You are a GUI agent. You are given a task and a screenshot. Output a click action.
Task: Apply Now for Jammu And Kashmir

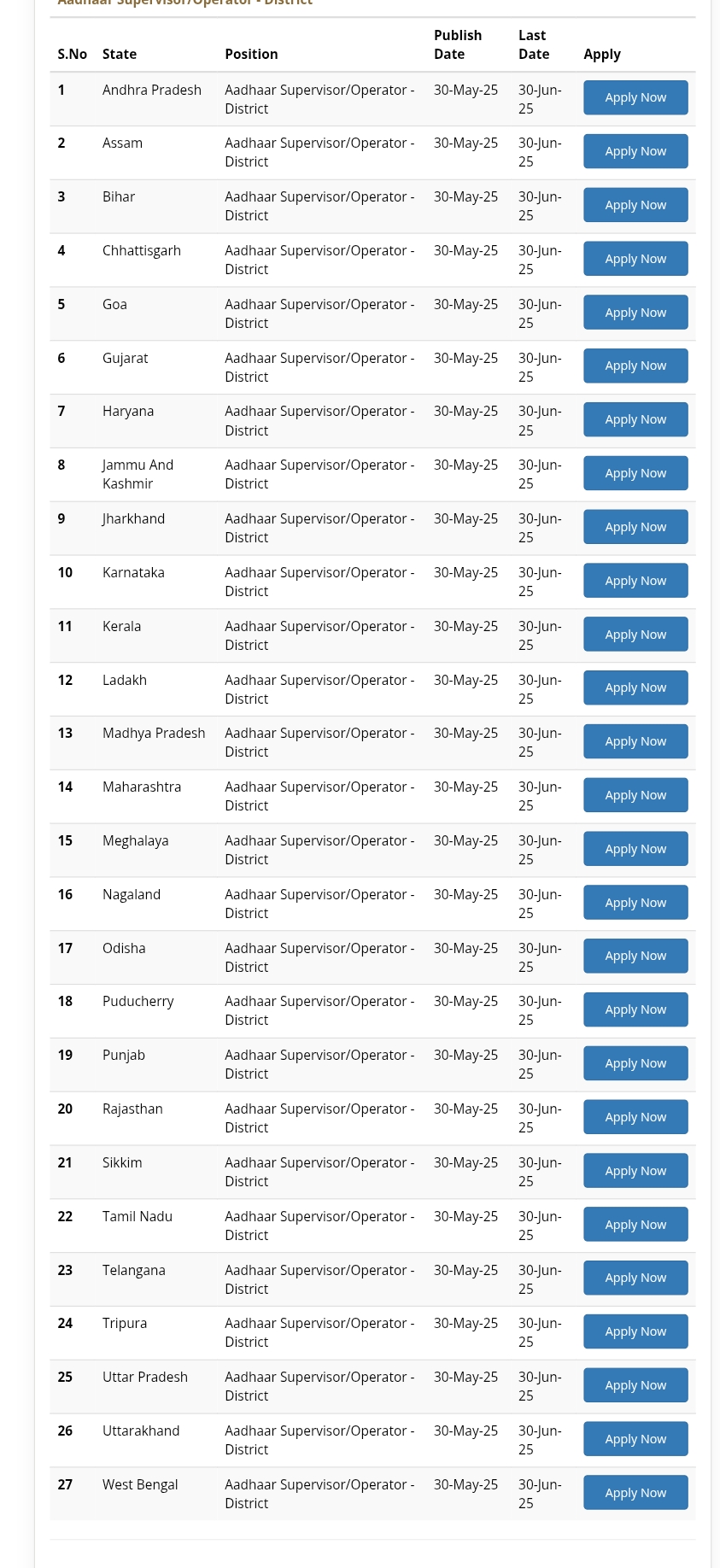(635, 472)
